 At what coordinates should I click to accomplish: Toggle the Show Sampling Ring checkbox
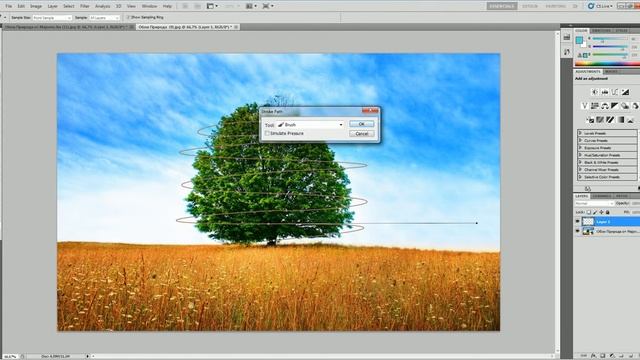pos(128,18)
